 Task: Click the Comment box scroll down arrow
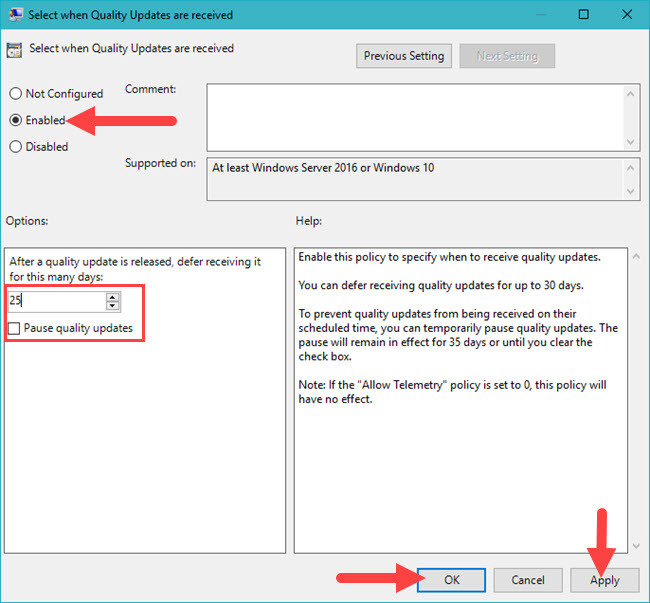coord(631,142)
